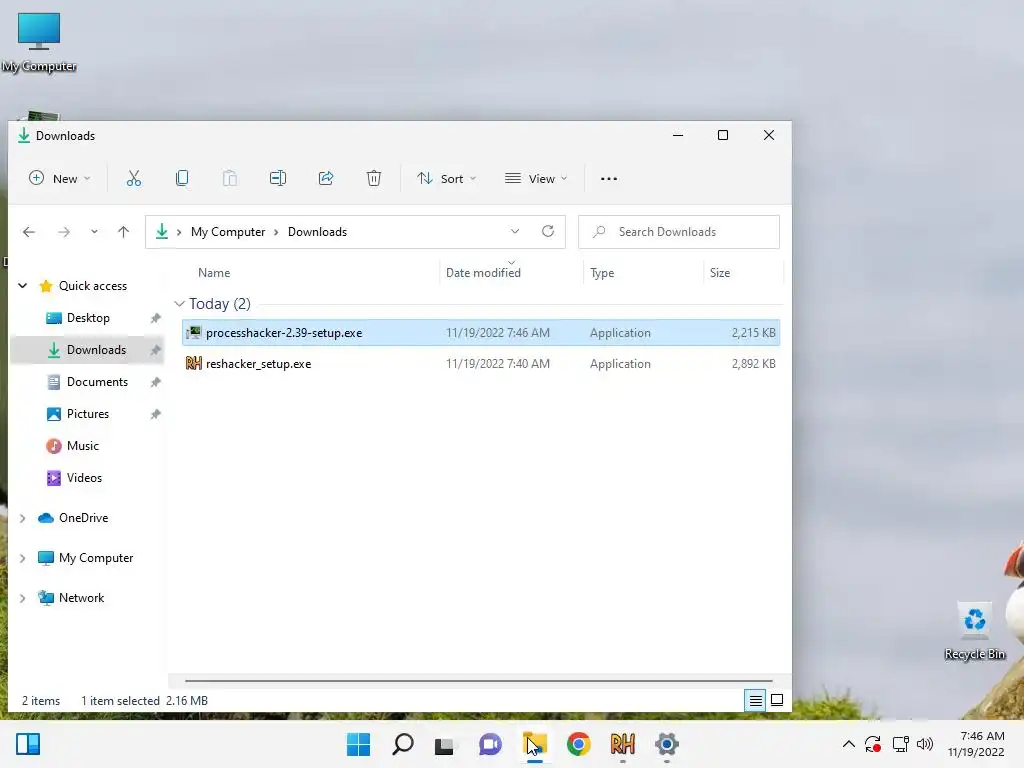This screenshot has height=768, width=1024.
Task: Open the See more ellipsis menu
Action: [609, 178]
